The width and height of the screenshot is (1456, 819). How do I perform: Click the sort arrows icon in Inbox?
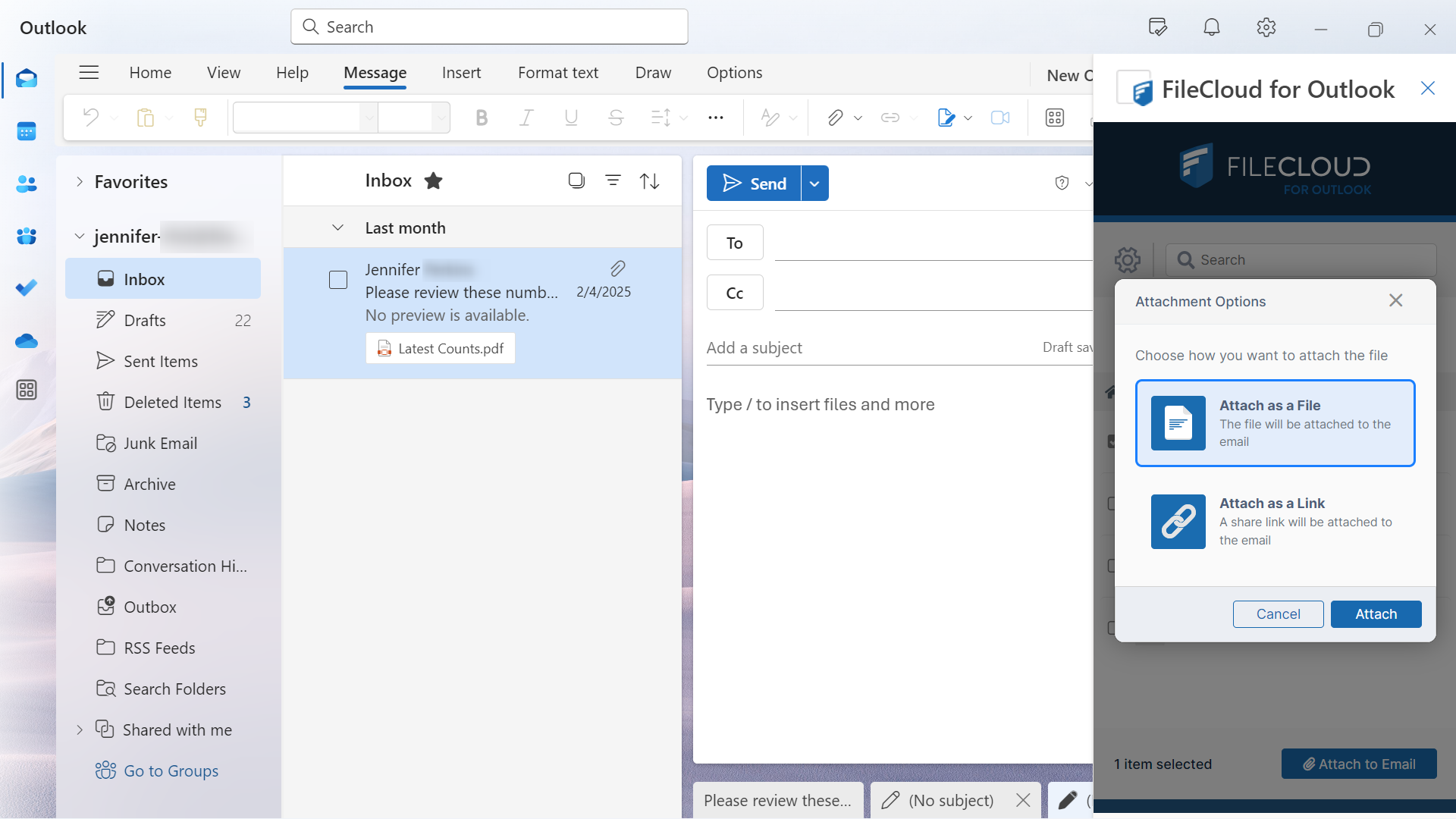[650, 180]
